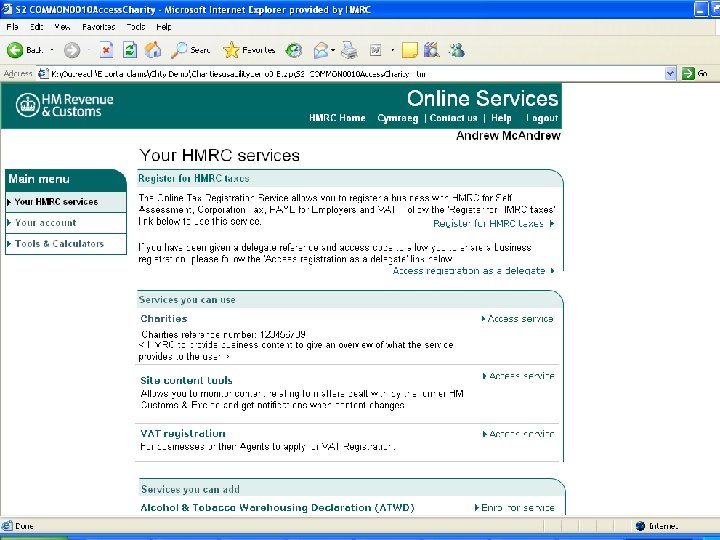This screenshot has width=720, height=540.
Task: Click the Research book toolbar icon
Action: pyautogui.click(x=432, y=50)
